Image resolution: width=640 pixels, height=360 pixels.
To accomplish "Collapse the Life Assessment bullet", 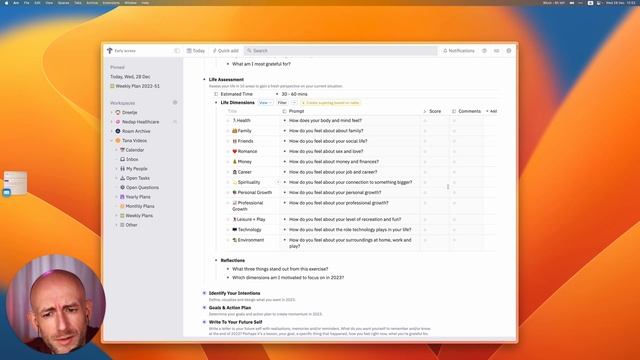I will (x=204, y=79).
